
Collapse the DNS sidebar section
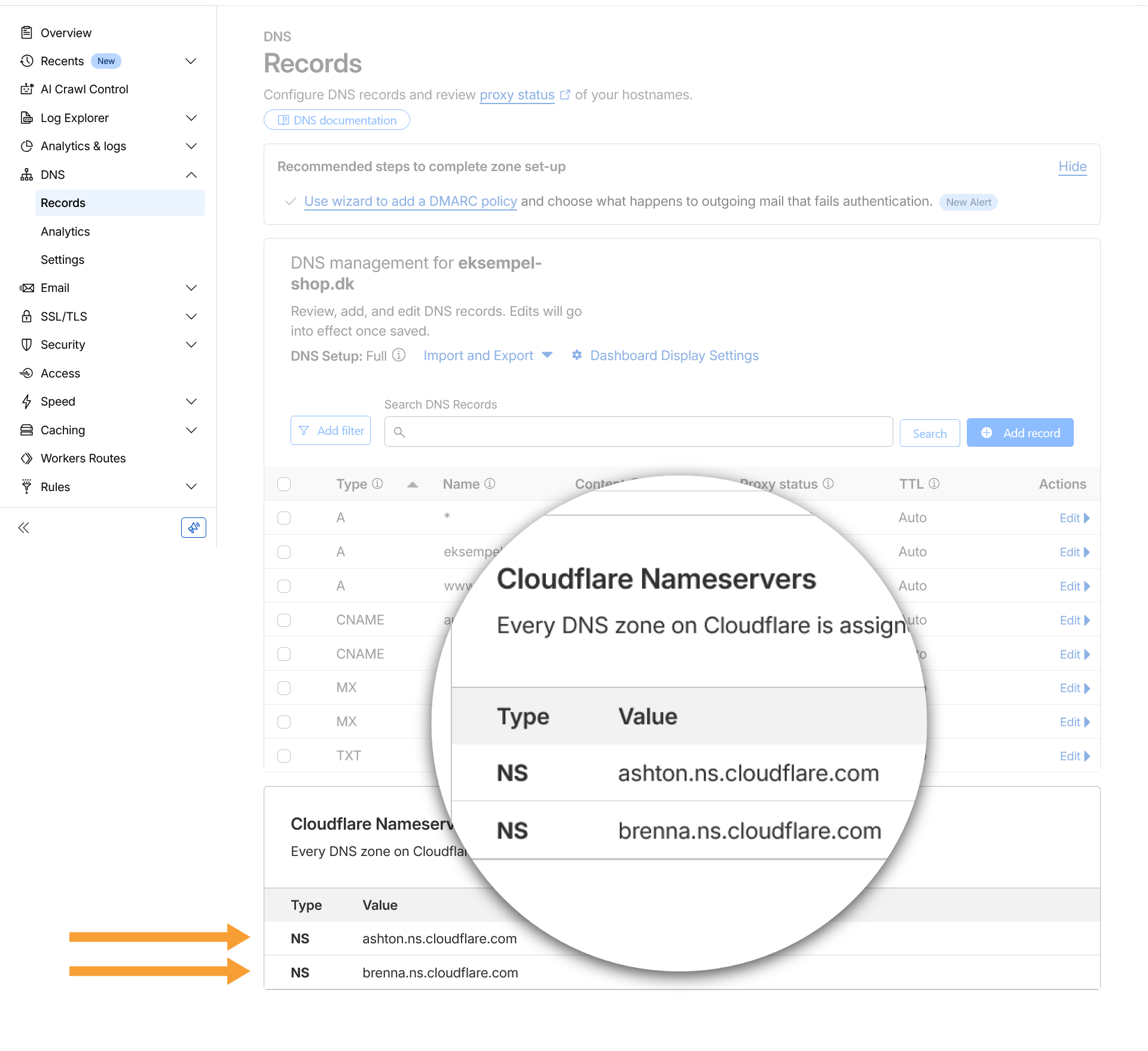tap(191, 175)
